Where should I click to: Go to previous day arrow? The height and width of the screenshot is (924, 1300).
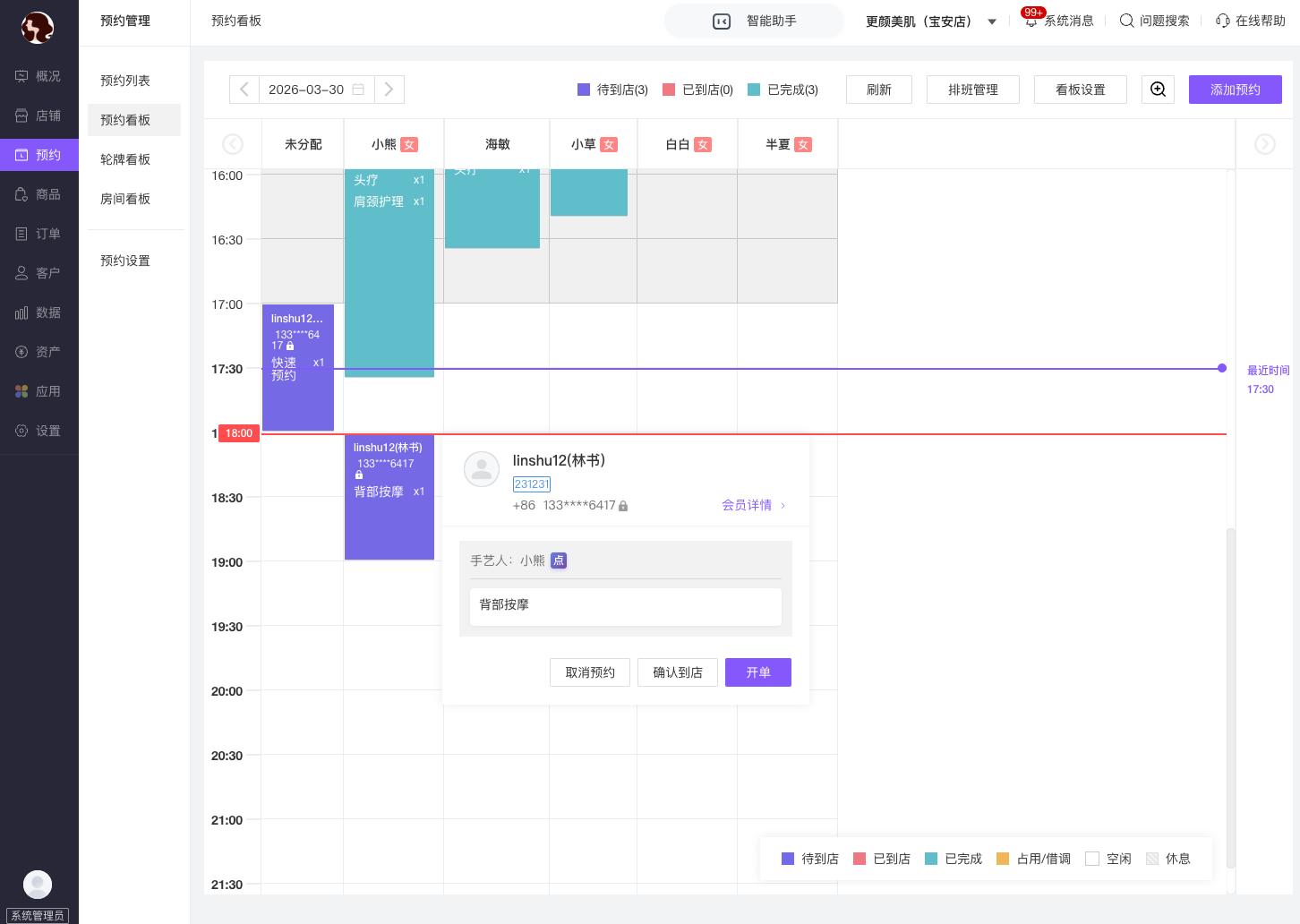coord(244,90)
